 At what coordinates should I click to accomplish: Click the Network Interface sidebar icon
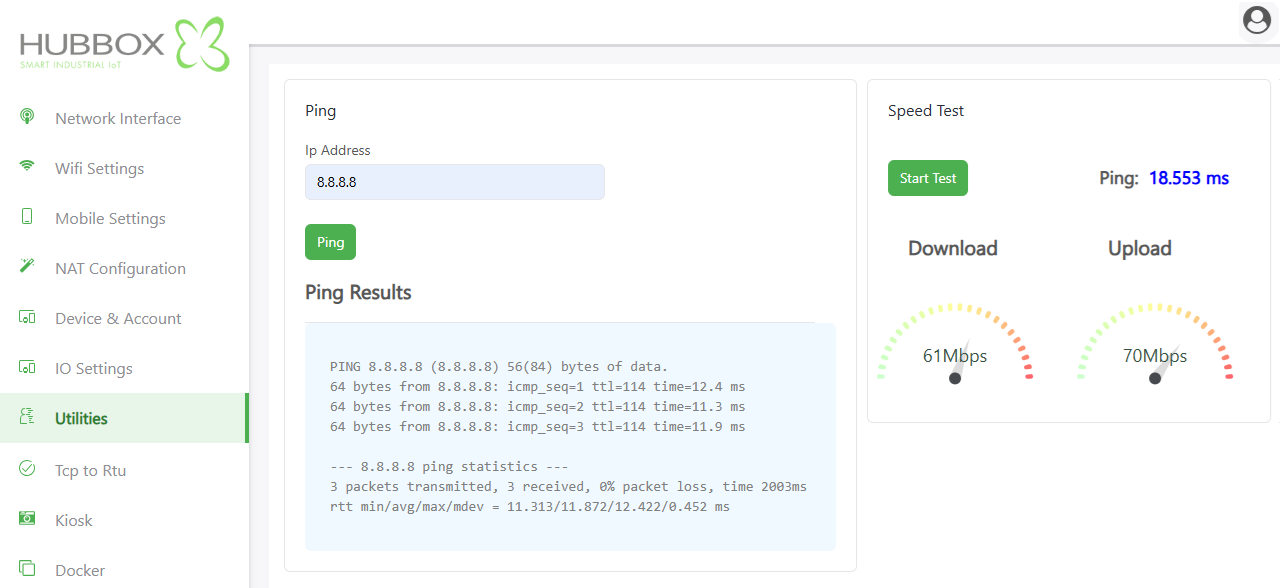tap(27, 117)
